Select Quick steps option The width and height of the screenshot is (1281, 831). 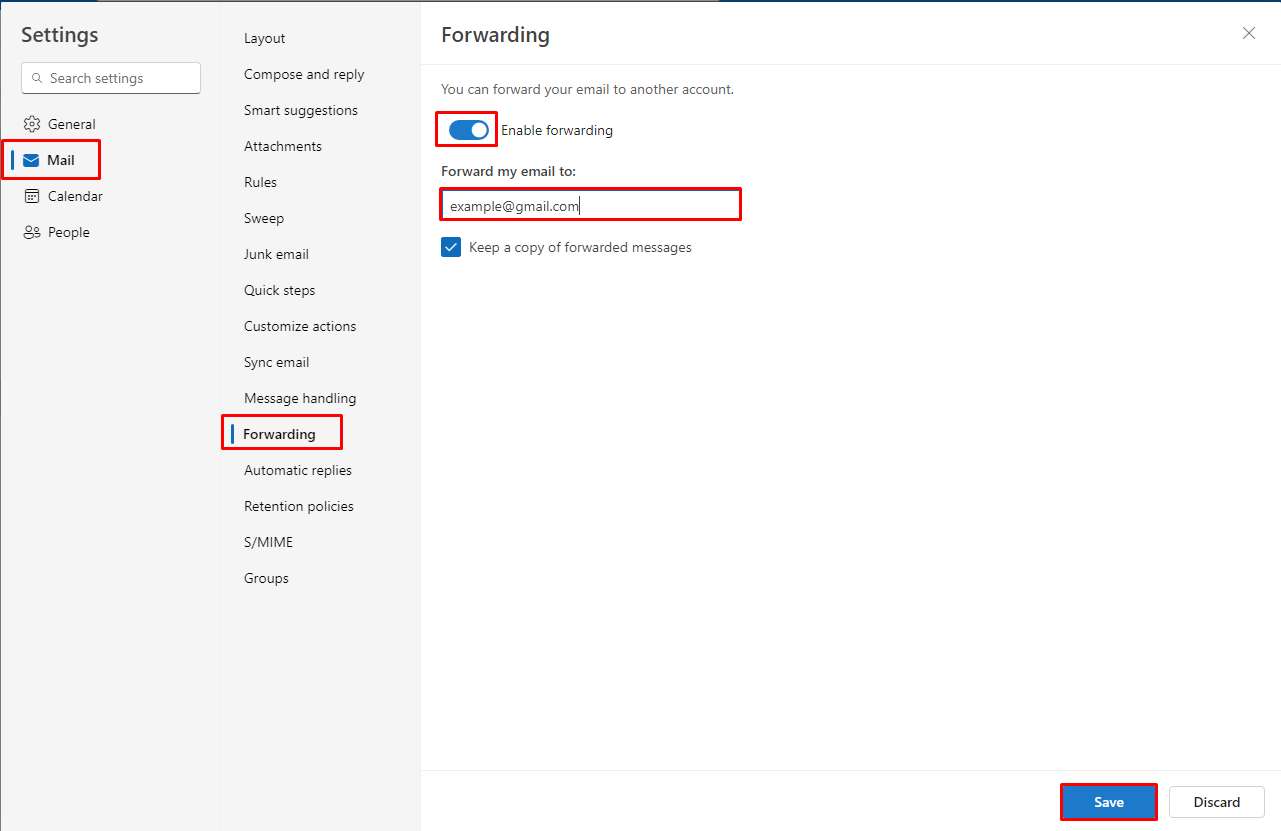pos(279,290)
